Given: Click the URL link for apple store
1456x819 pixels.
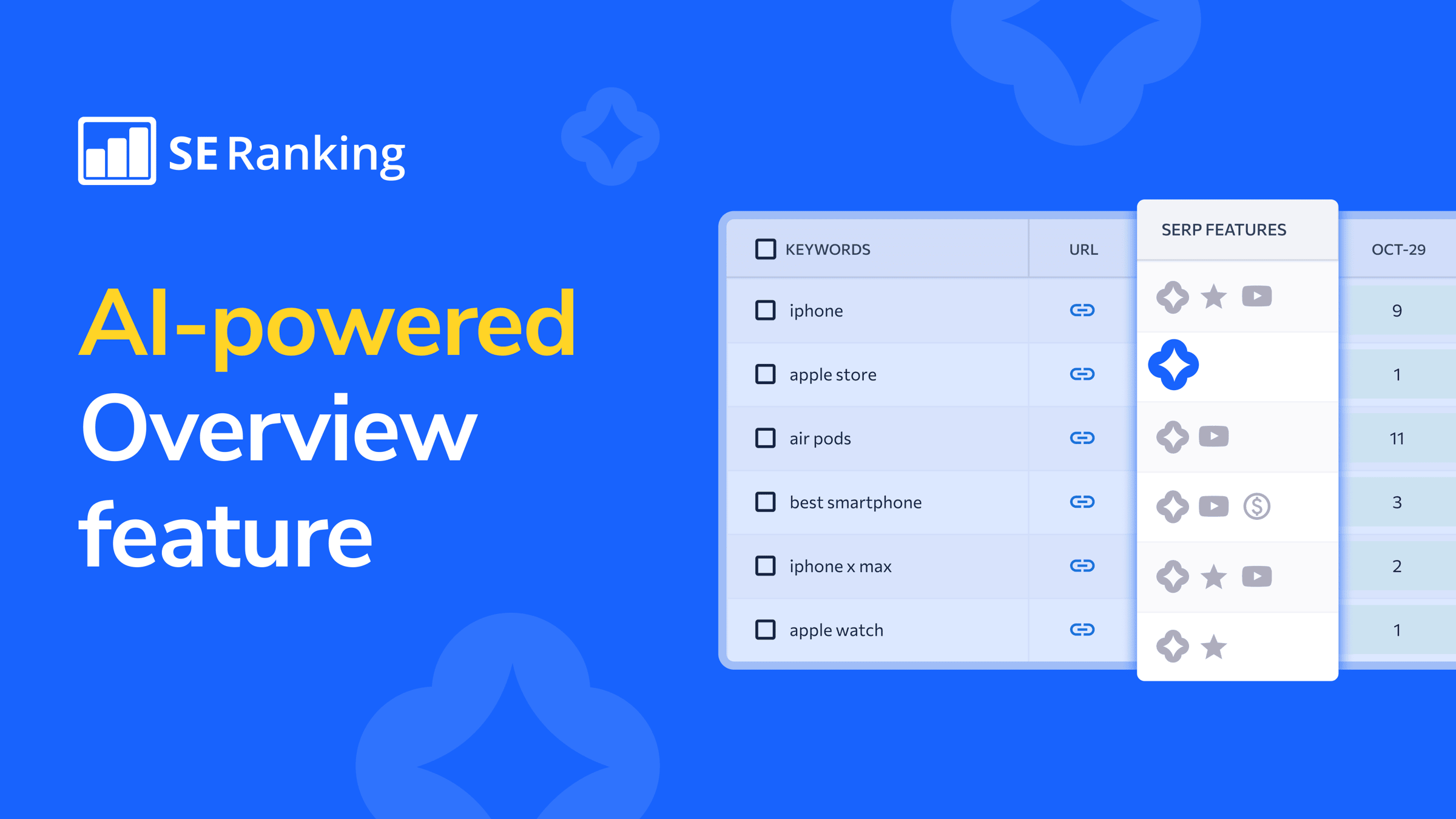Looking at the screenshot, I should click(x=1083, y=373).
